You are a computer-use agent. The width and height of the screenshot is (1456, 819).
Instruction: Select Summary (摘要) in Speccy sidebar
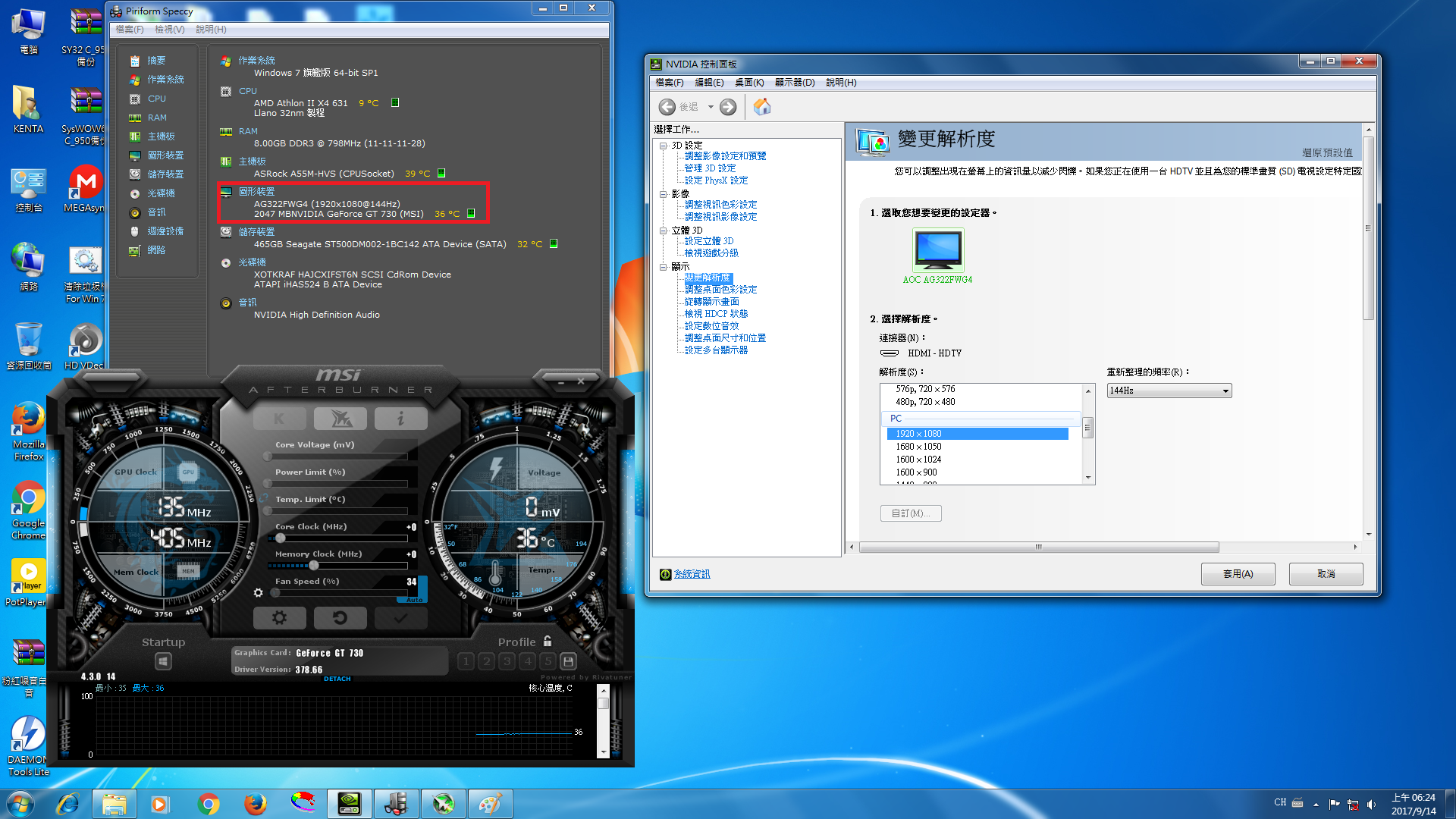156,61
